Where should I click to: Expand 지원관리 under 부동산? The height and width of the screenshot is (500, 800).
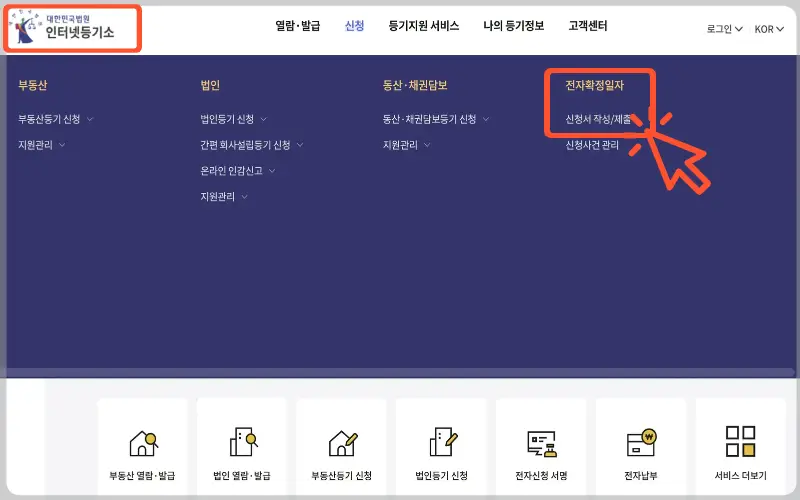click(x=41, y=145)
